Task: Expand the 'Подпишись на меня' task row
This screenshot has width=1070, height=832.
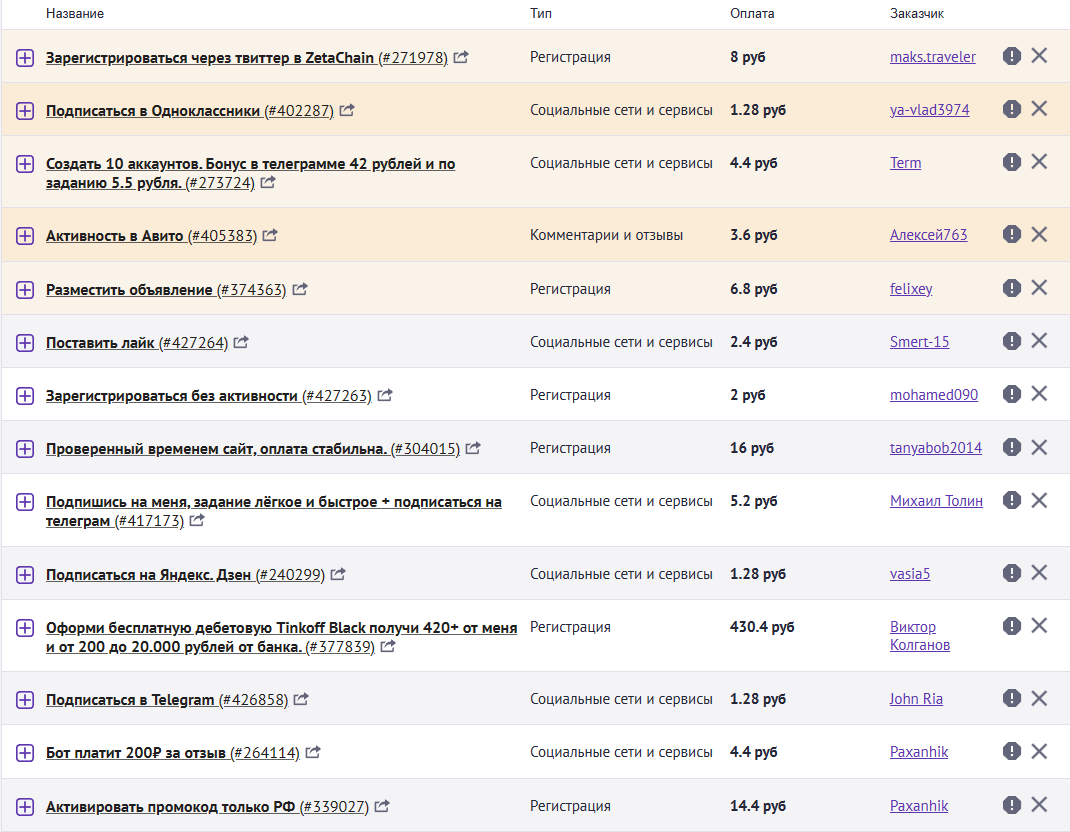Action: [25, 502]
